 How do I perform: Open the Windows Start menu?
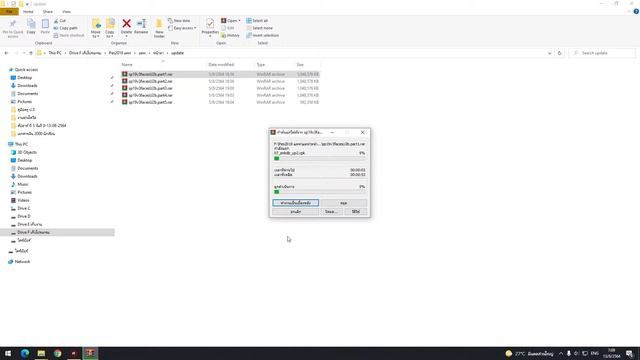8,353
